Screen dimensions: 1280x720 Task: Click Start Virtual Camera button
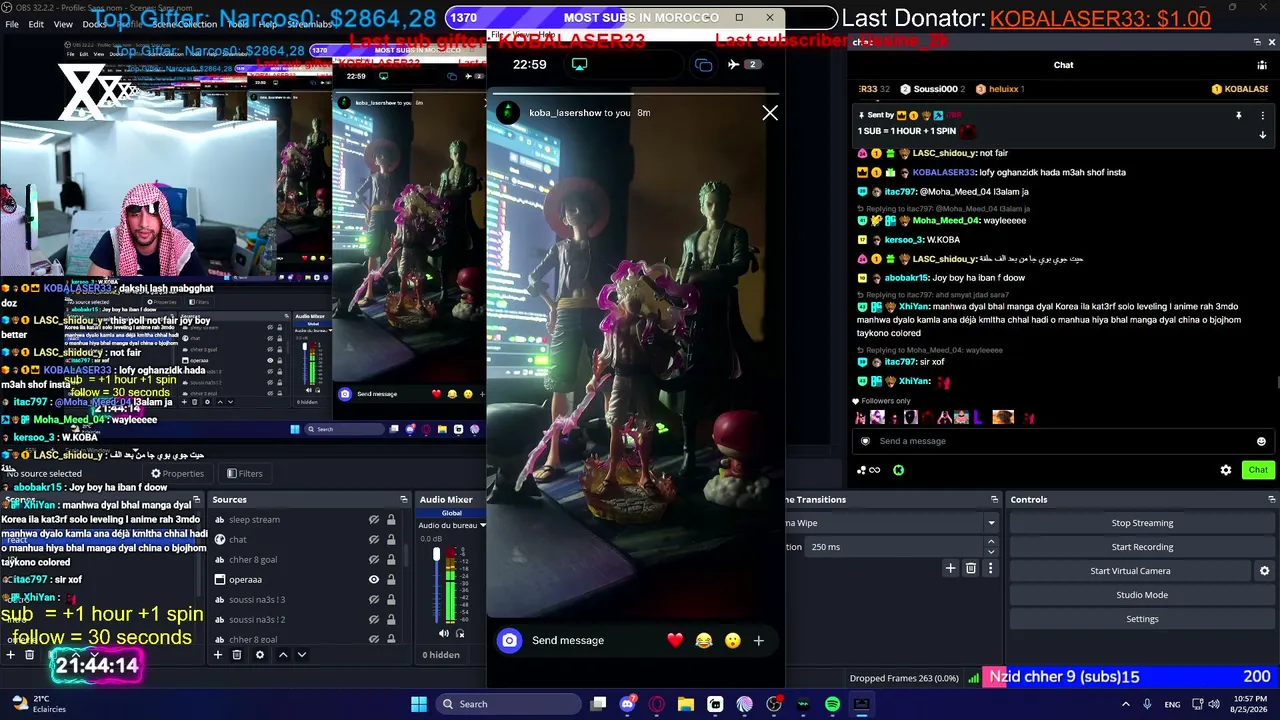(1130, 571)
